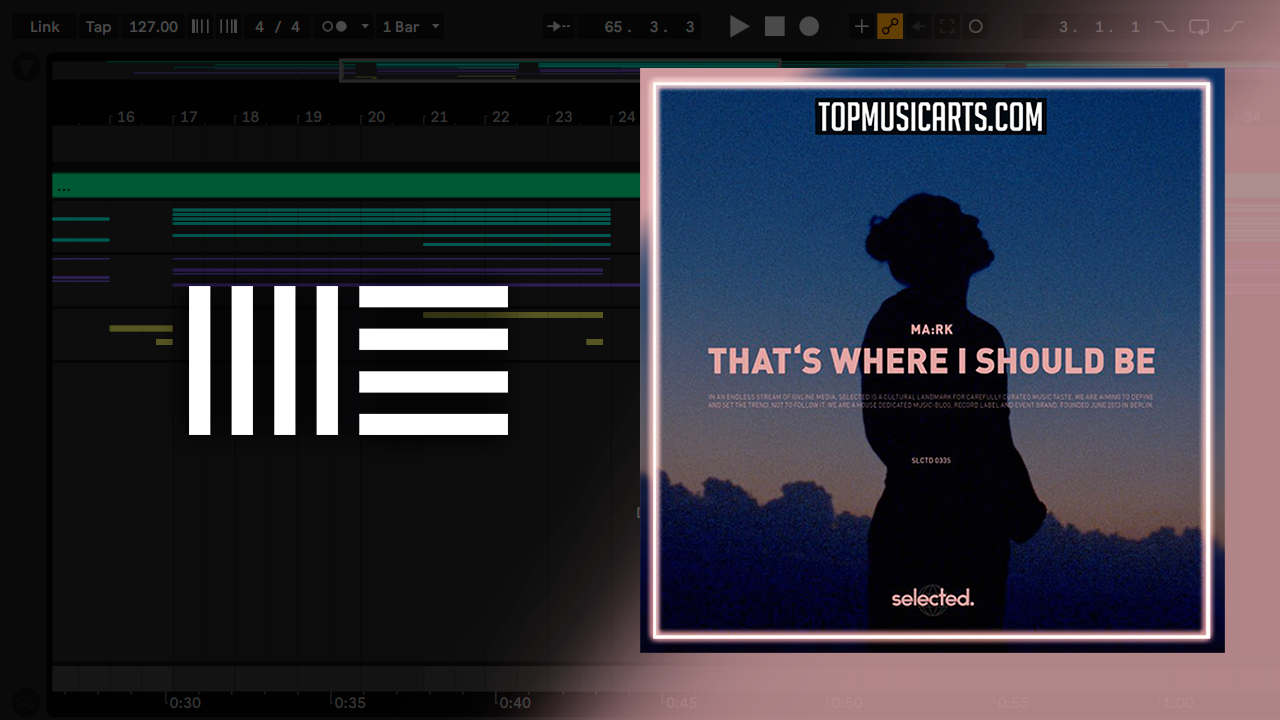Screen dimensions: 1280x720
Task: Enable MIDI Arrangement Overdub plus icon
Action: pyautogui.click(x=861, y=27)
